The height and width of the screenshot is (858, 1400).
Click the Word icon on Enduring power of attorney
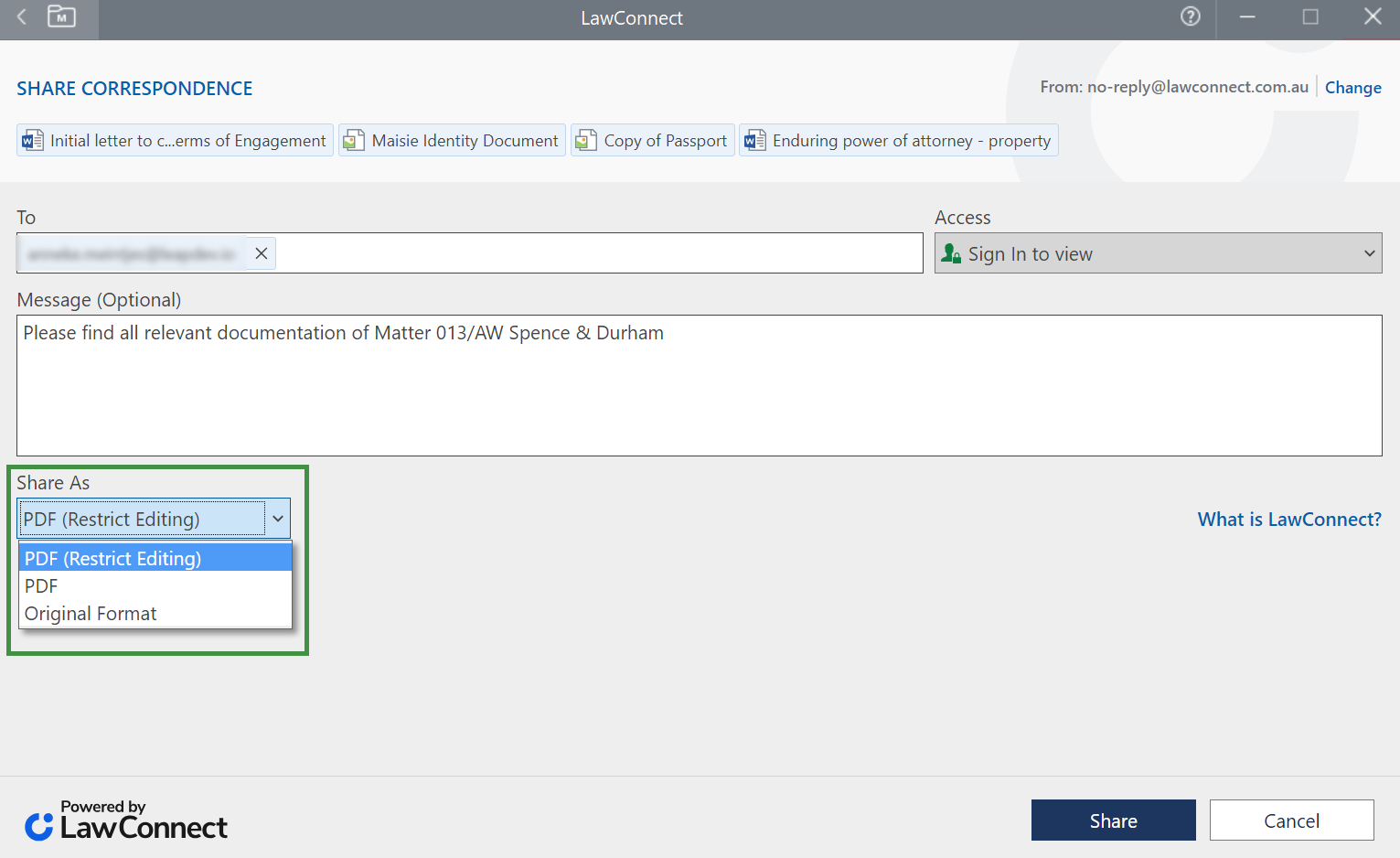[x=755, y=141]
